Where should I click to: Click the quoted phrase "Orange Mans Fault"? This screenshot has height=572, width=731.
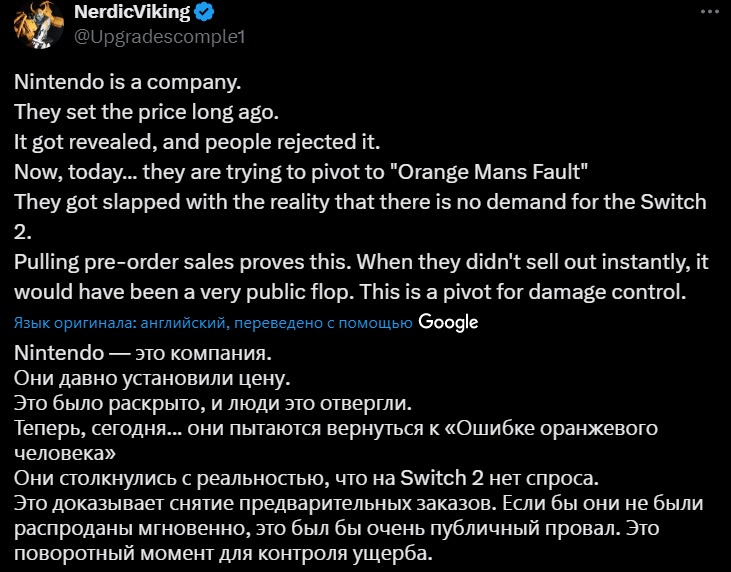[x=486, y=172]
